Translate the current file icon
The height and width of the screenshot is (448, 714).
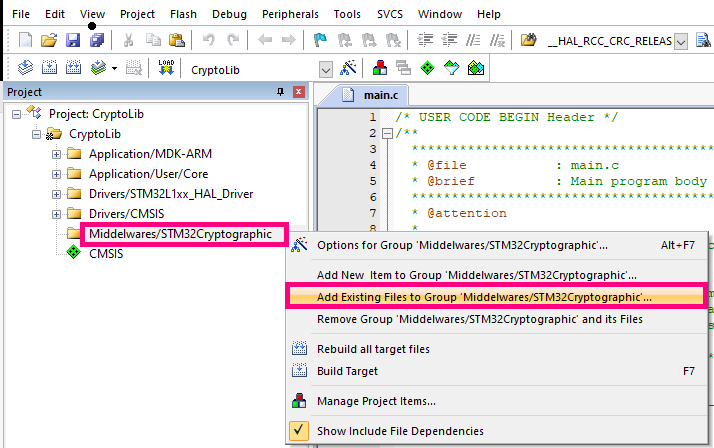pyautogui.click(x=25, y=68)
